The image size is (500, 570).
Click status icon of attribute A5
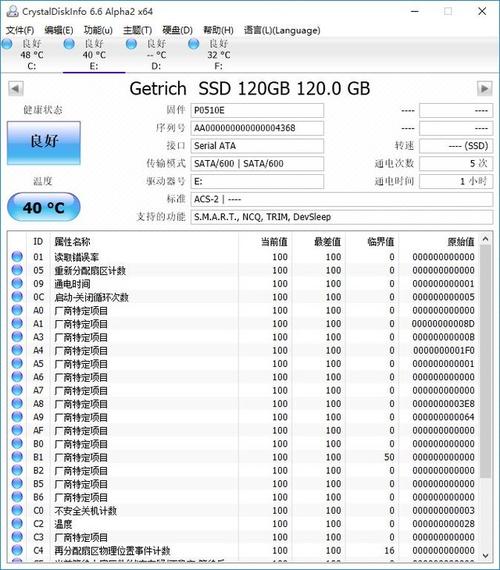pos(17,364)
